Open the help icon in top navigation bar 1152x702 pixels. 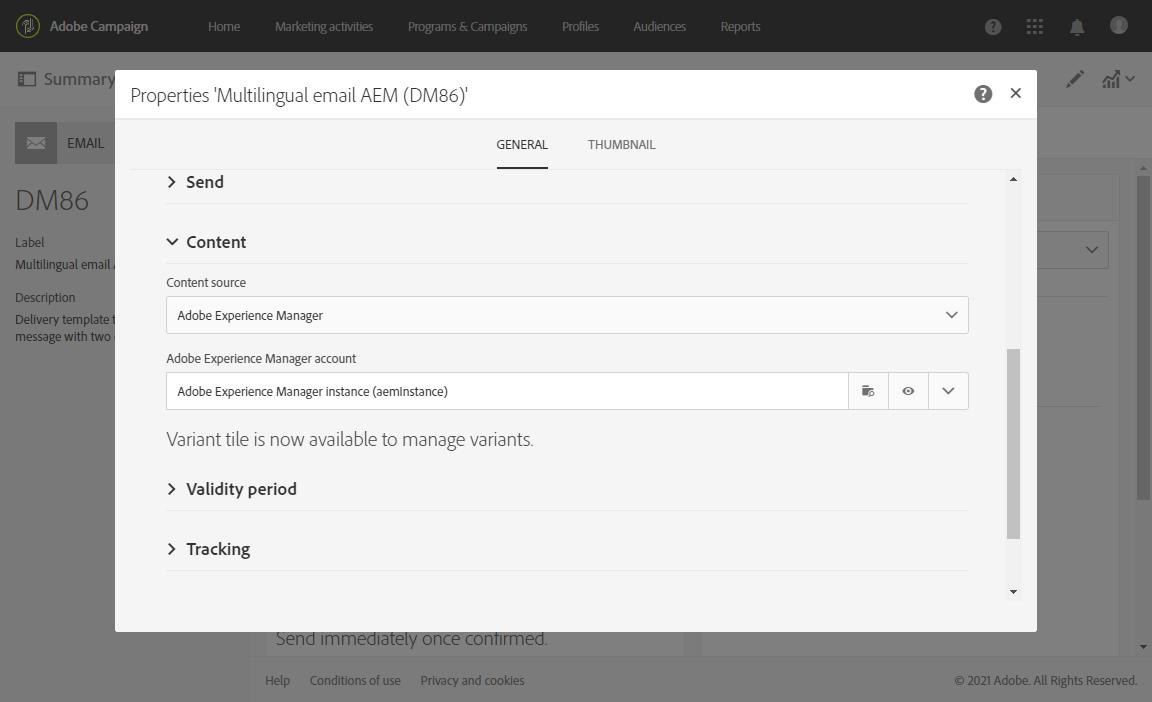coord(993,27)
